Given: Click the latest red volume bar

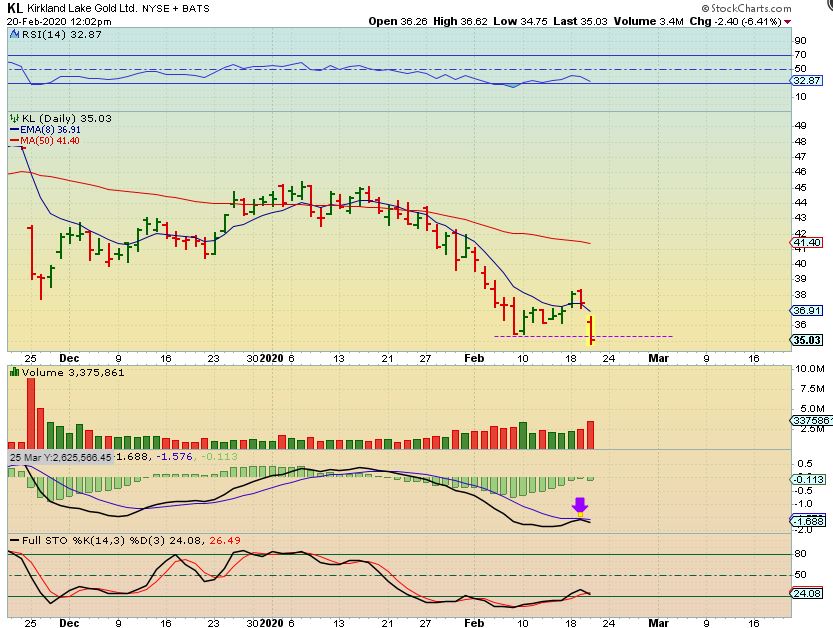Looking at the screenshot, I should pos(590,435).
